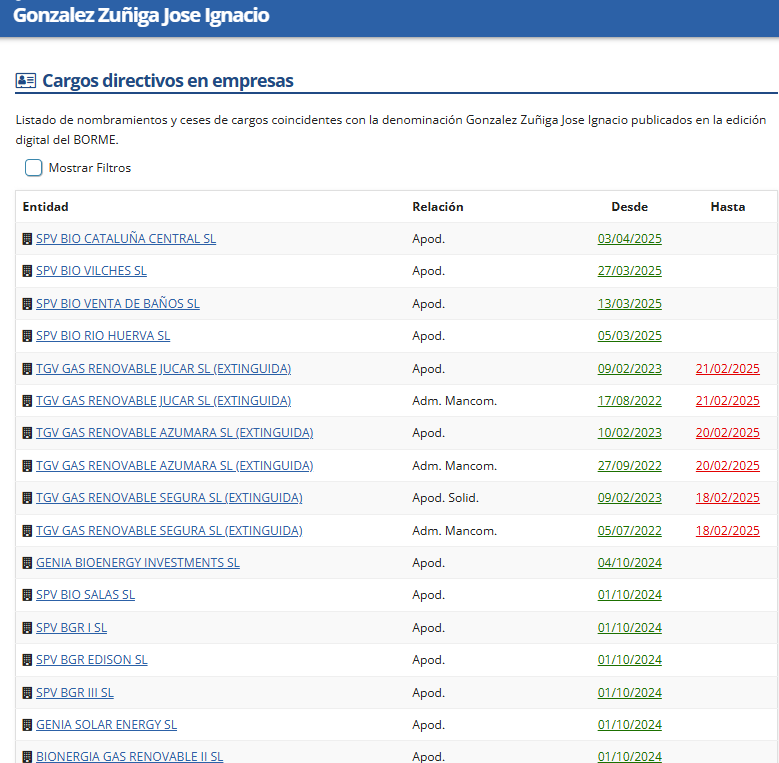Open SPV BGR III SL link
This screenshot has width=779, height=763.
click(x=75, y=692)
